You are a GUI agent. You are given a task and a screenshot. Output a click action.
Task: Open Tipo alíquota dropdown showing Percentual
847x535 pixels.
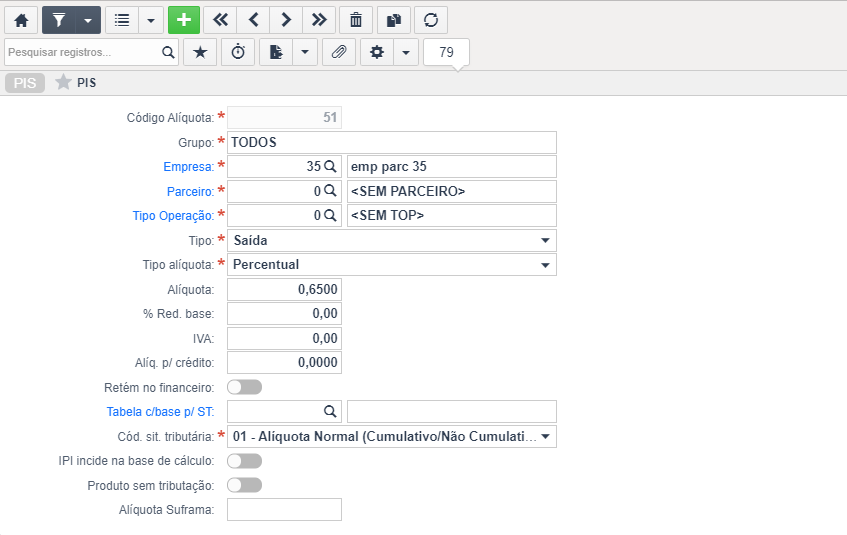tap(392, 265)
